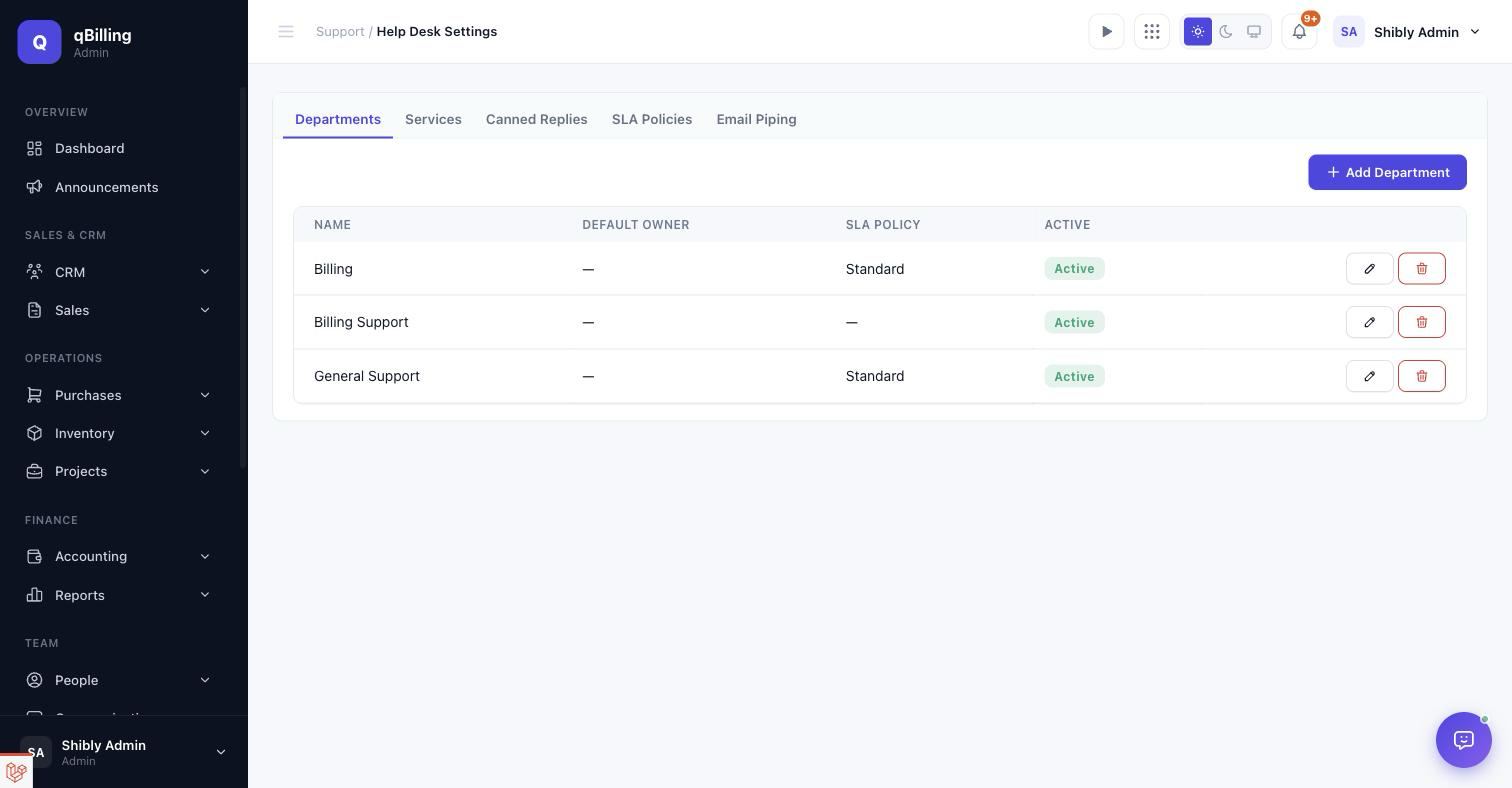The image size is (1512, 788).
Task: Open the notifications bell
Action: tap(1299, 32)
